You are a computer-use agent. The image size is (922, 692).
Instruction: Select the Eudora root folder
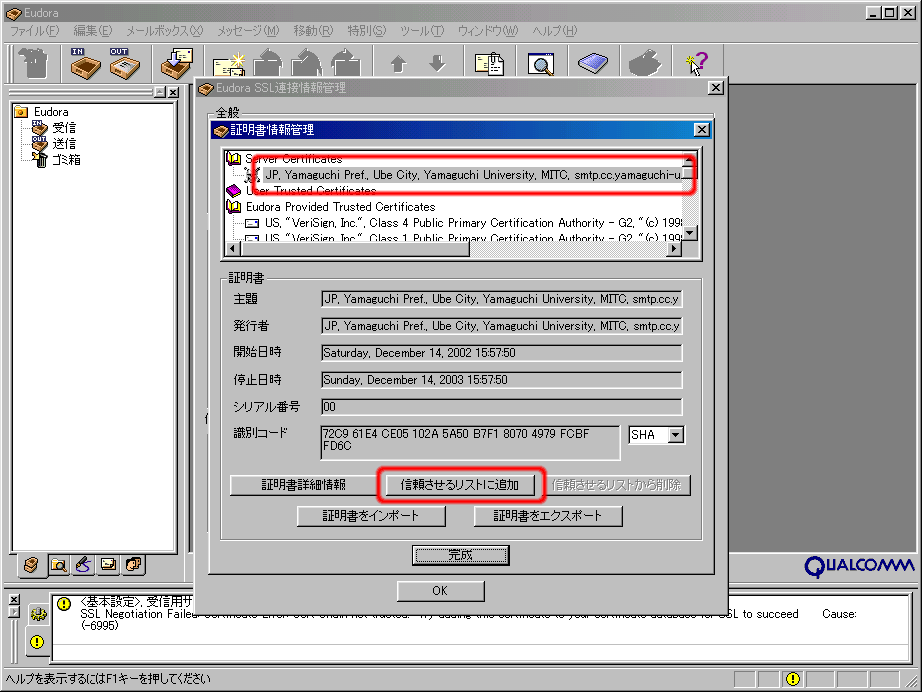pos(51,112)
